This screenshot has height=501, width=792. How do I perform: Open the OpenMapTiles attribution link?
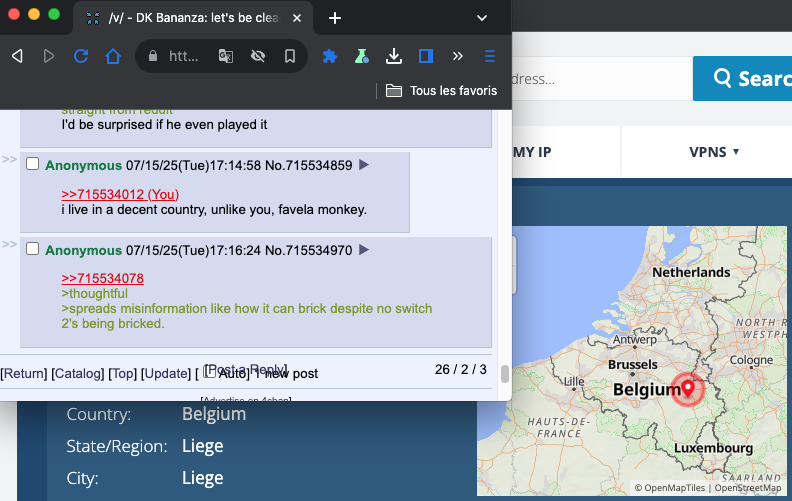pyautogui.click(x=669, y=488)
